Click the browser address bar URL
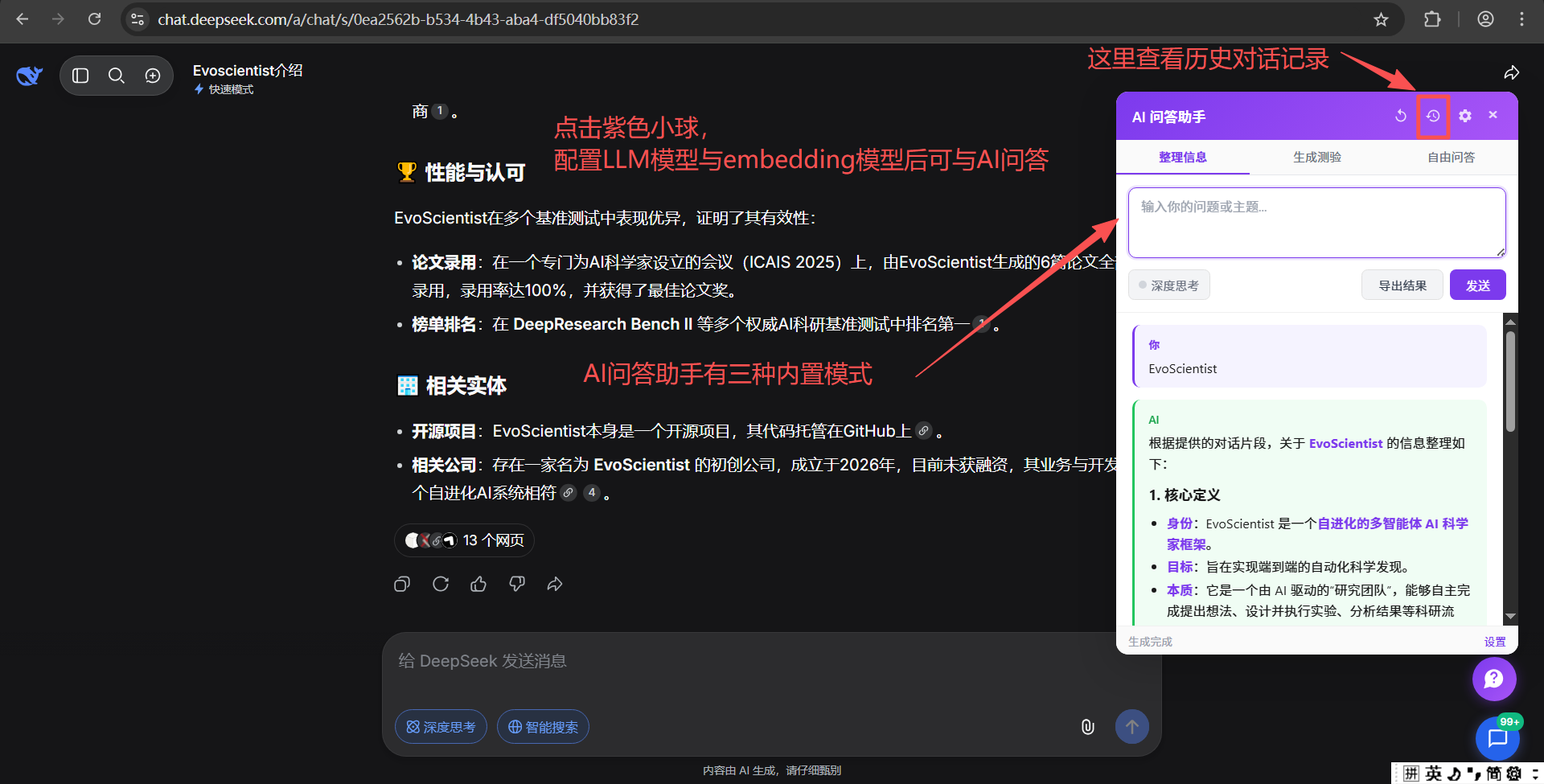 pyautogui.click(x=398, y=19)
